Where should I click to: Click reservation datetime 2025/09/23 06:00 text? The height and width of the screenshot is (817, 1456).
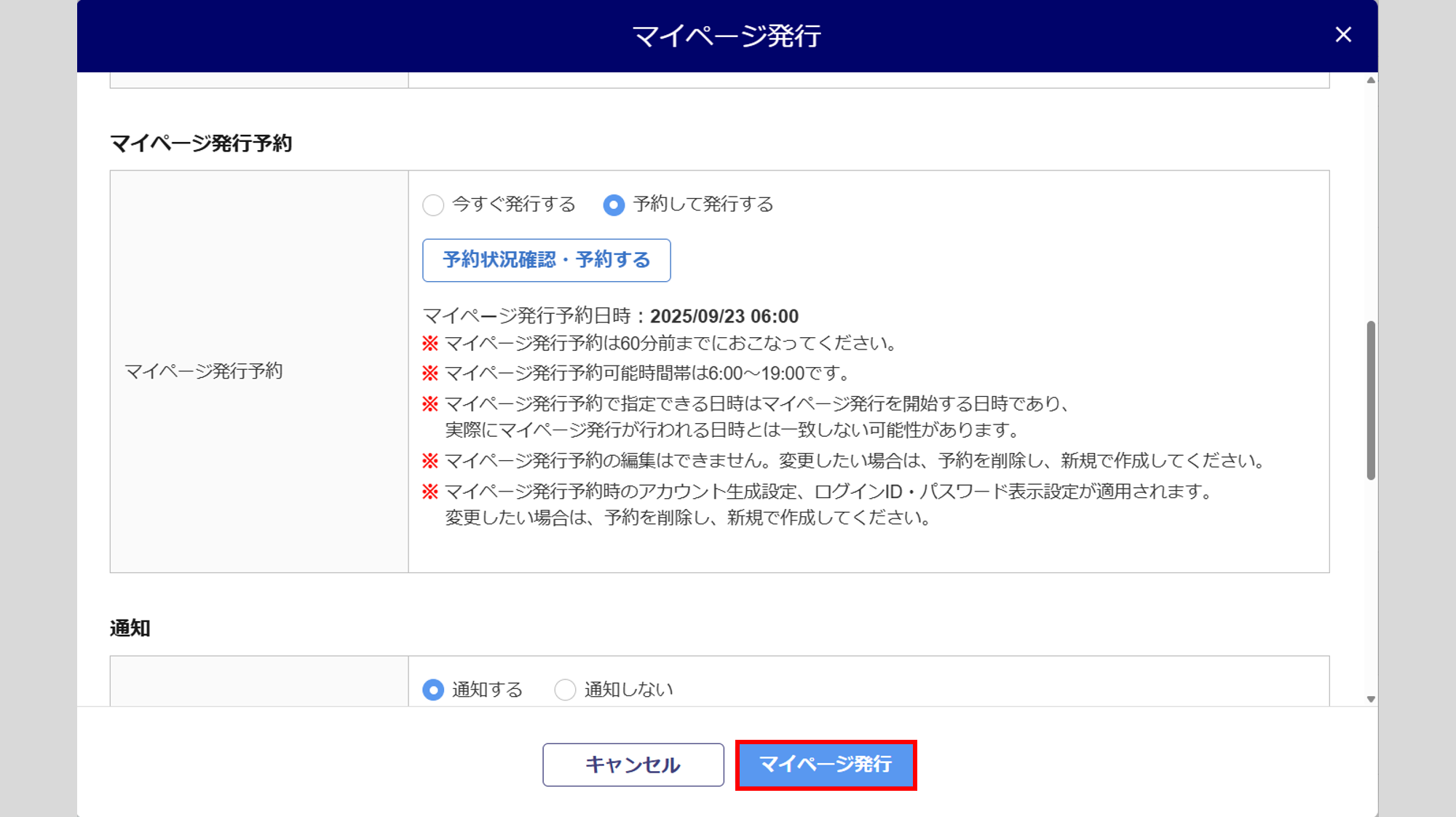click(724, 317)
